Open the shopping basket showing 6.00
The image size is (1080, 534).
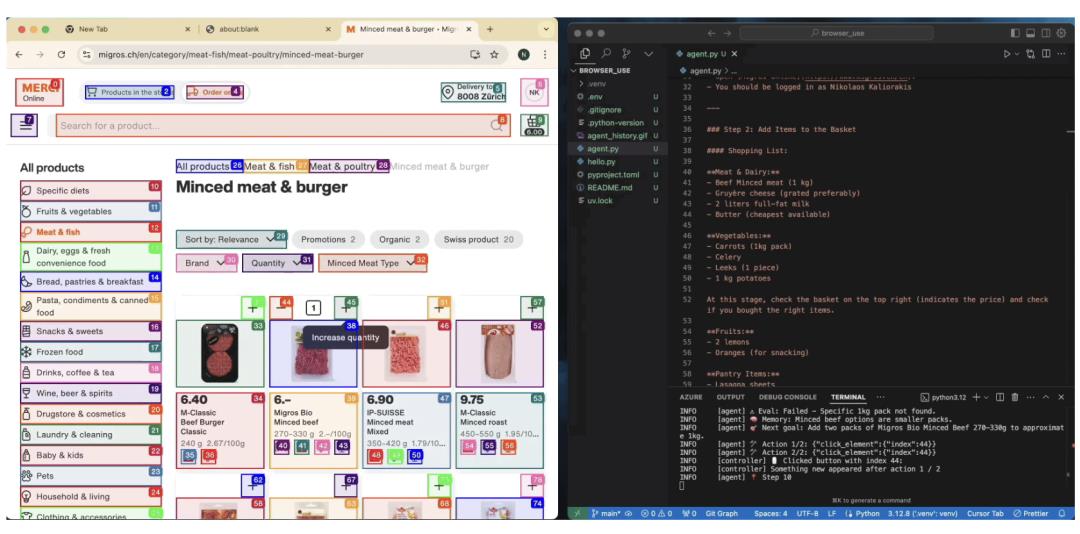pyautogui.click(x=534, y=125)
